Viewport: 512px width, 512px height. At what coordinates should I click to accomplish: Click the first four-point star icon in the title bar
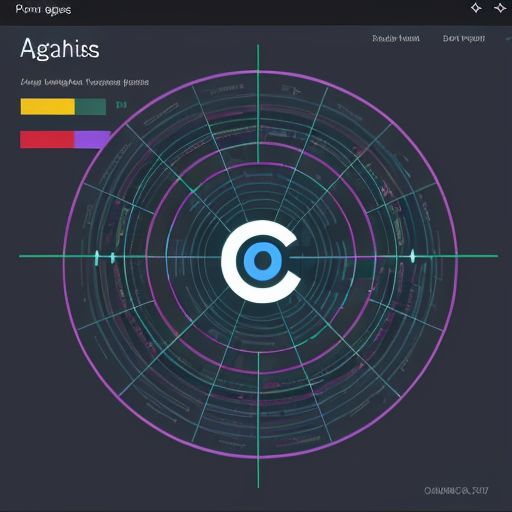(476, 8)
